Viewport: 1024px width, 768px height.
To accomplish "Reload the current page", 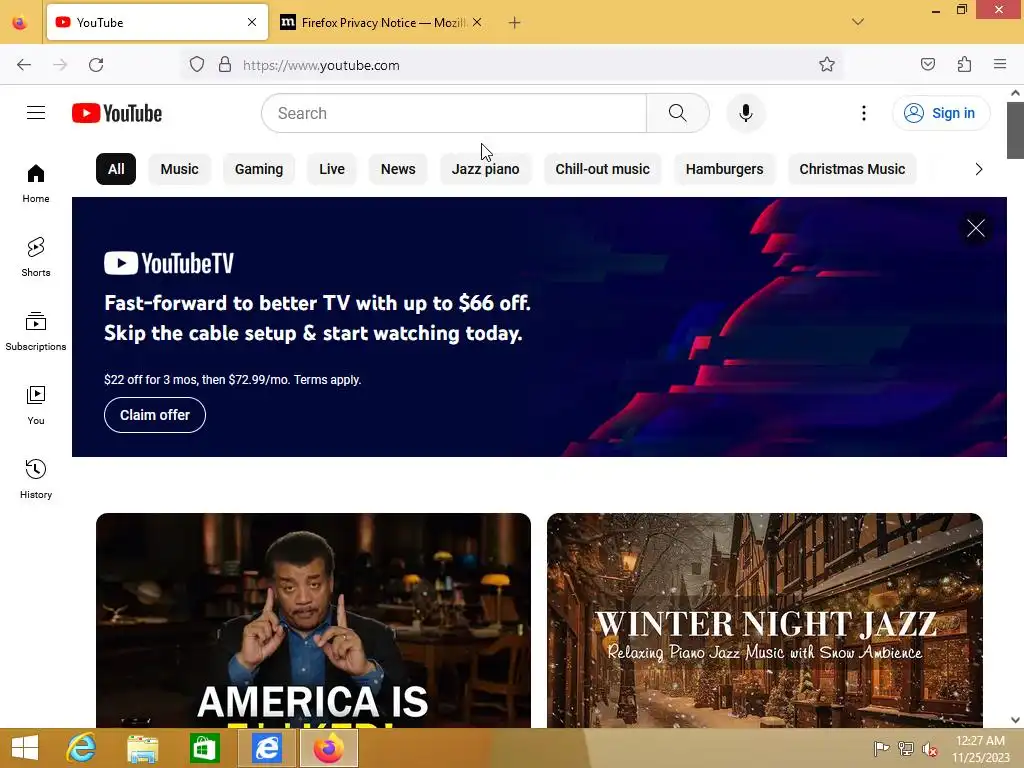I will [x=96, y=65].
